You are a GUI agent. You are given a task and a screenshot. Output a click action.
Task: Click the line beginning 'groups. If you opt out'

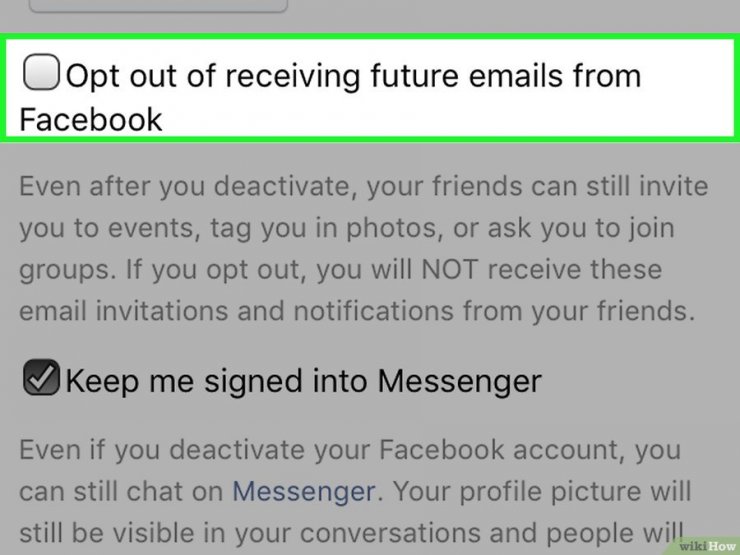(340, 269)
